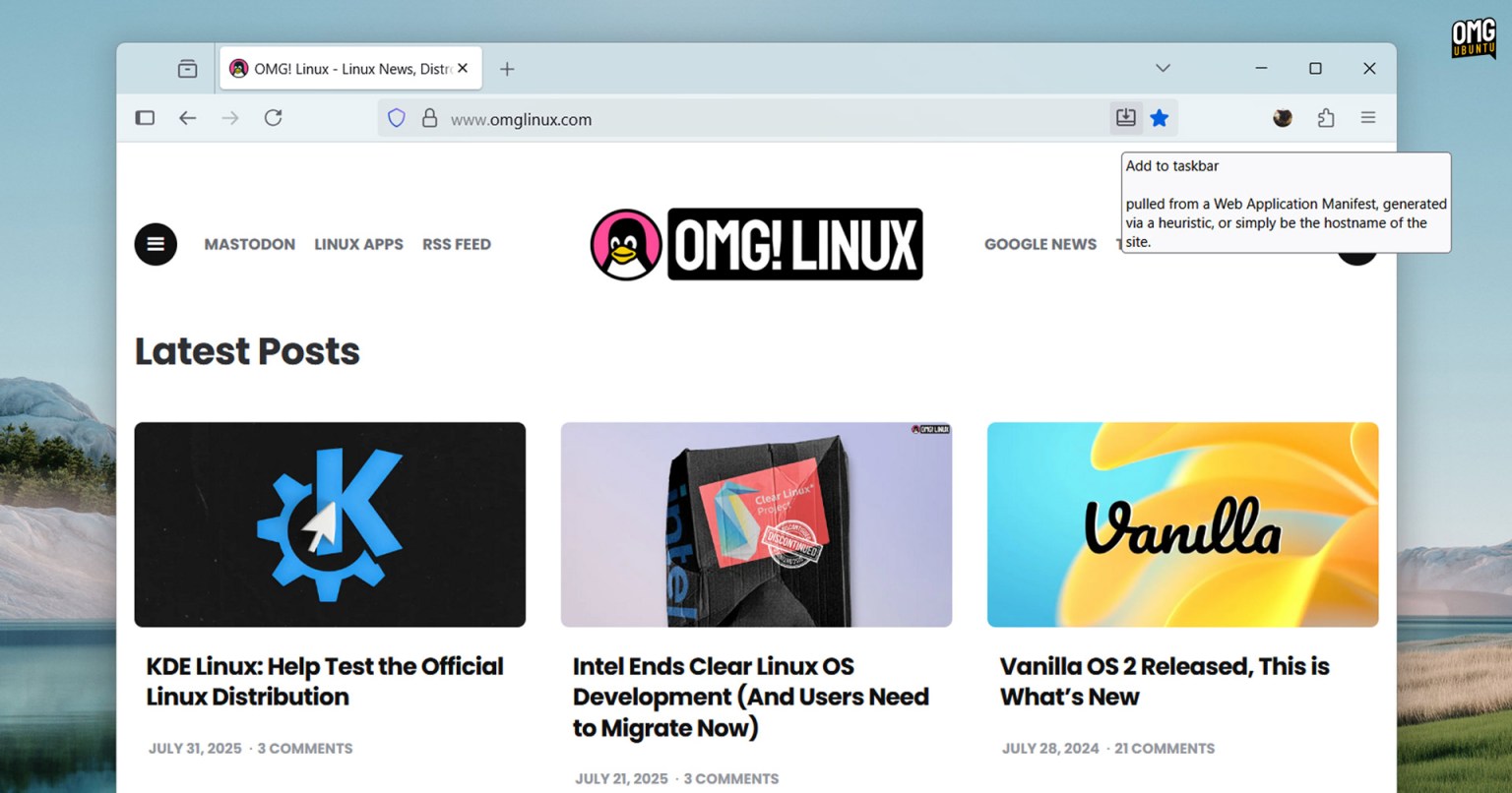The image size is (1512, 793).
Task: Click the Latest Posts heading
Action: [x=247, y=351]
